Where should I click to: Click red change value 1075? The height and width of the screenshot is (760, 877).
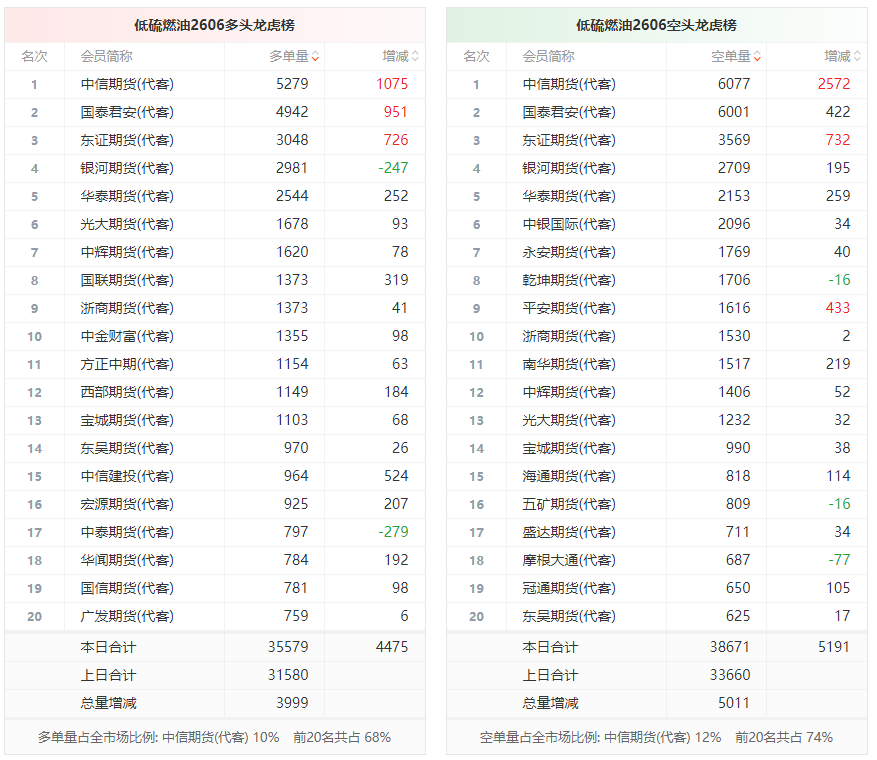392,84
